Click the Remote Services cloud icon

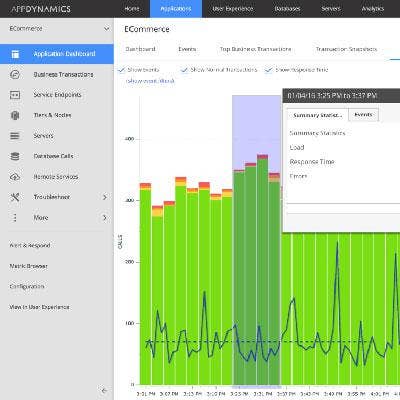(x=15, y=177)
